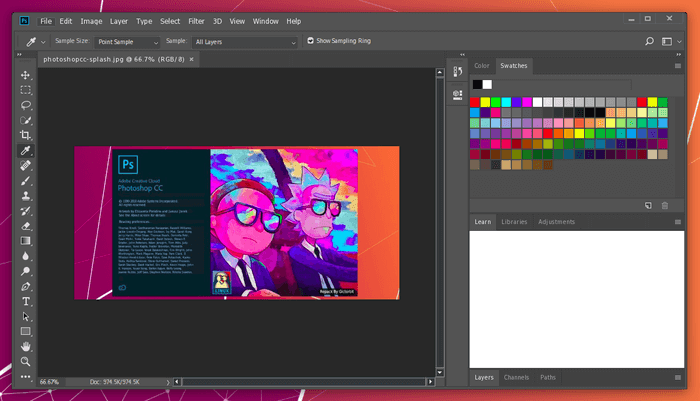This screenshot has height=401, width=700.
Task: Open the Layer menu
Action: [119, 21]
